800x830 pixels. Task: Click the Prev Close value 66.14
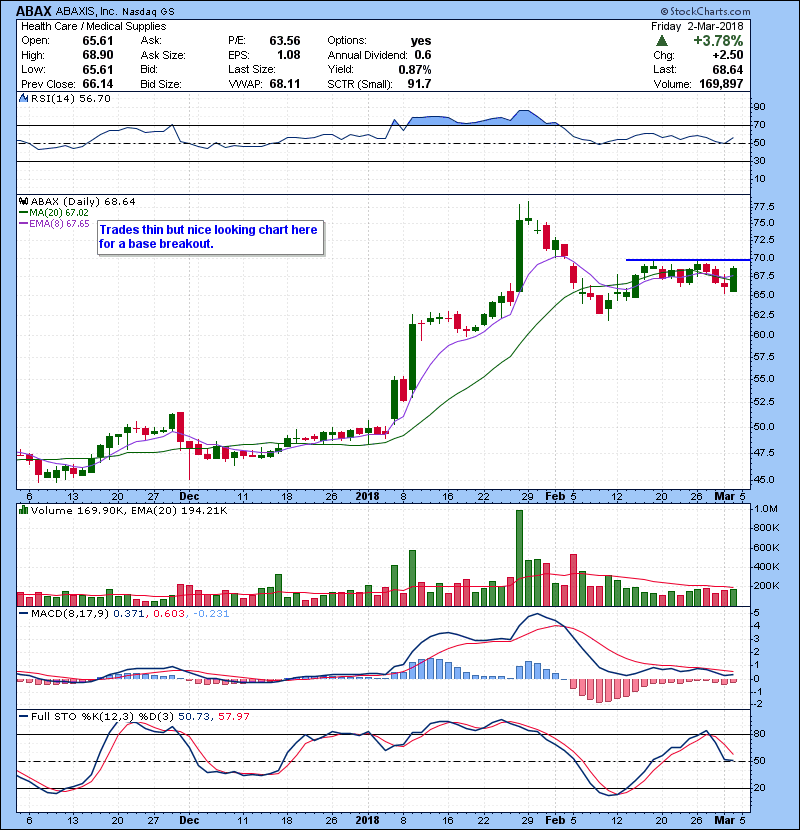pos(98,84)
